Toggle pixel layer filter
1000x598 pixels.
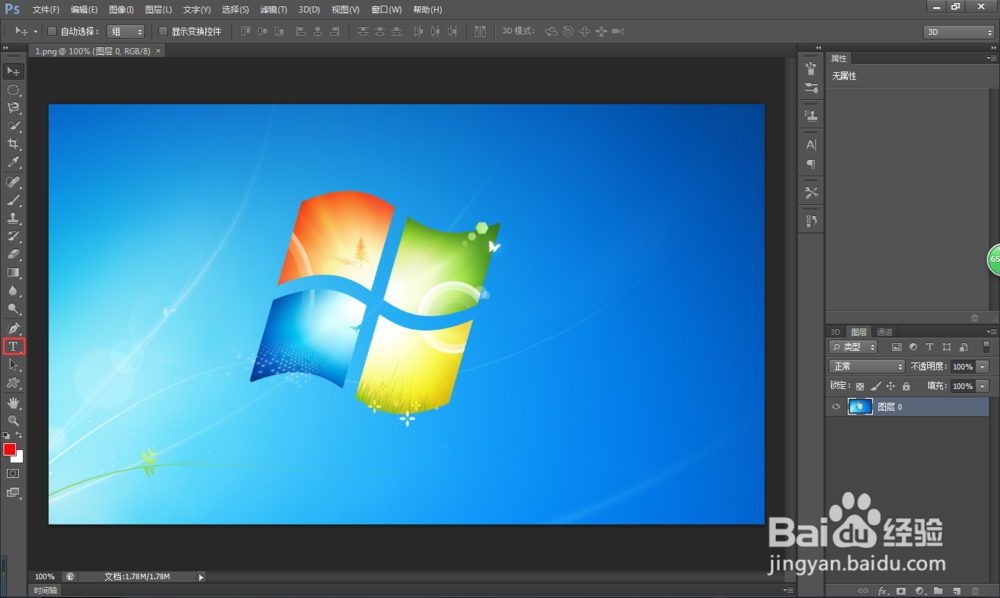896,347
